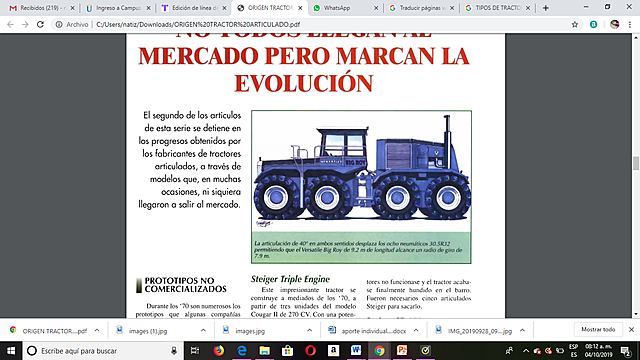
Task: Open the notification Action Center
Action: click(x=626, y=351)
